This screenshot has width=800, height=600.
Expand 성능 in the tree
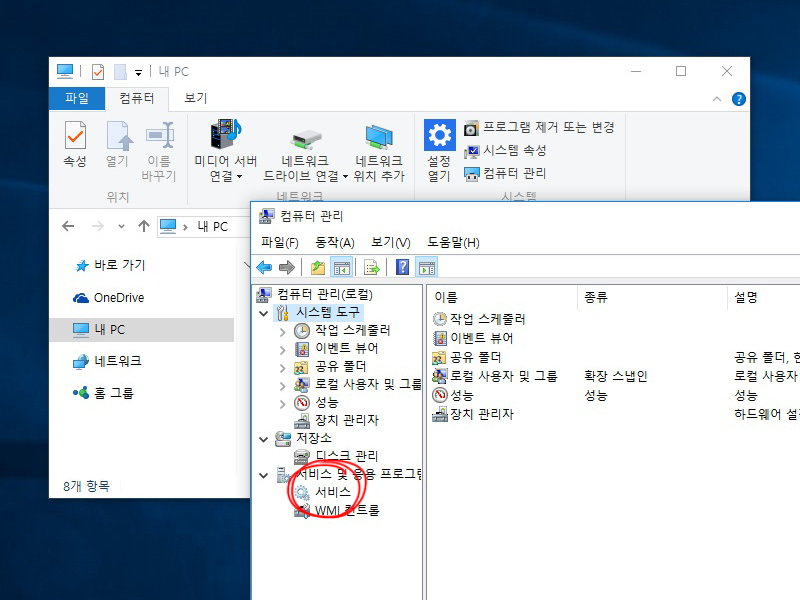[x=283, y=404]
